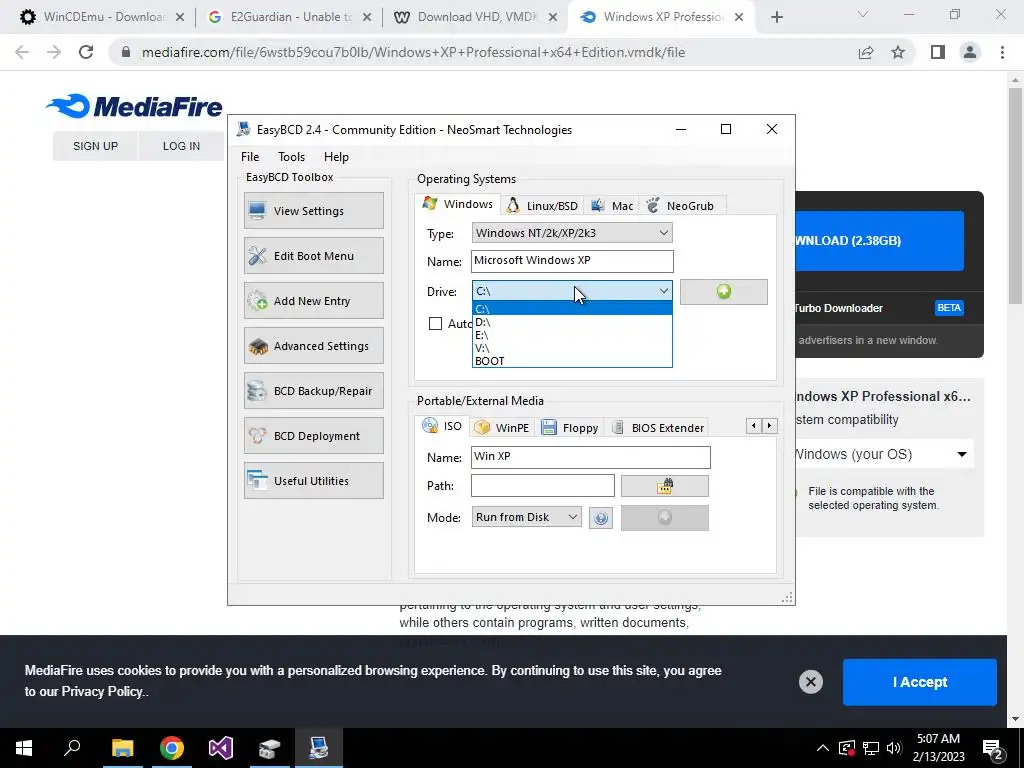Open the Windows Start menu

[24, 748]
